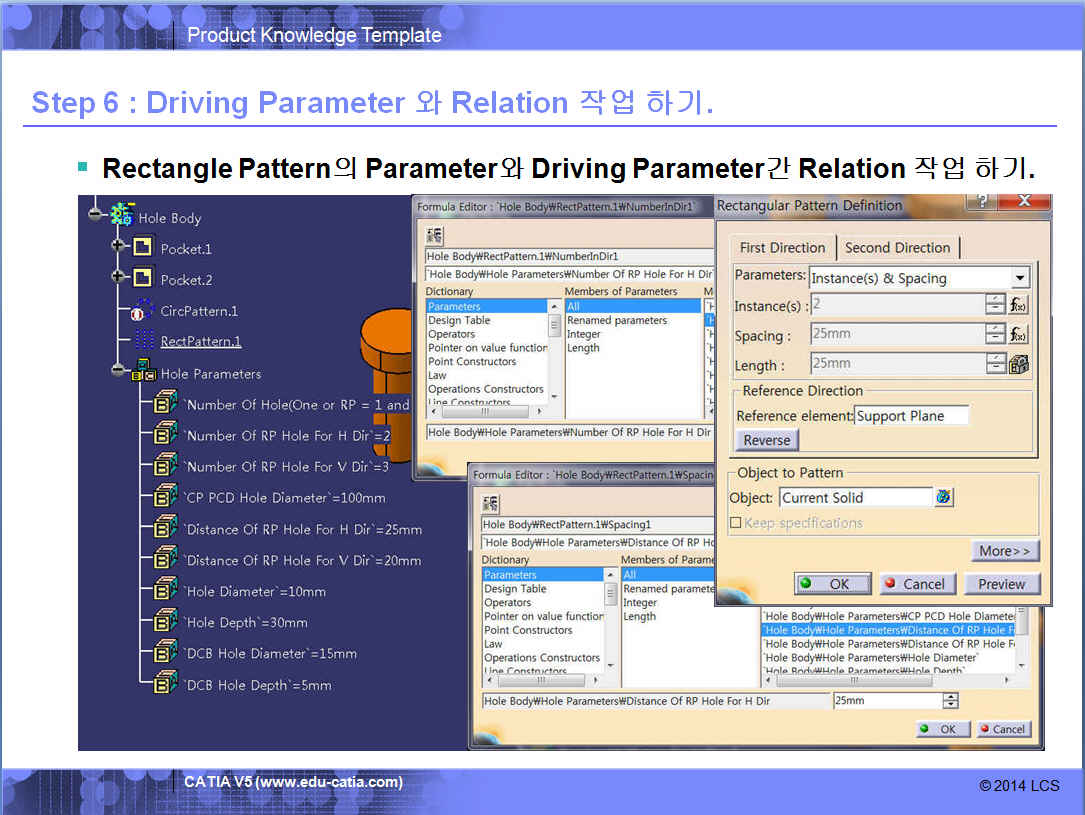The height and width of the screenshot is (815, 1085).
Task: Click the Length spinner arrows
Action: click(x=995, y=363)
